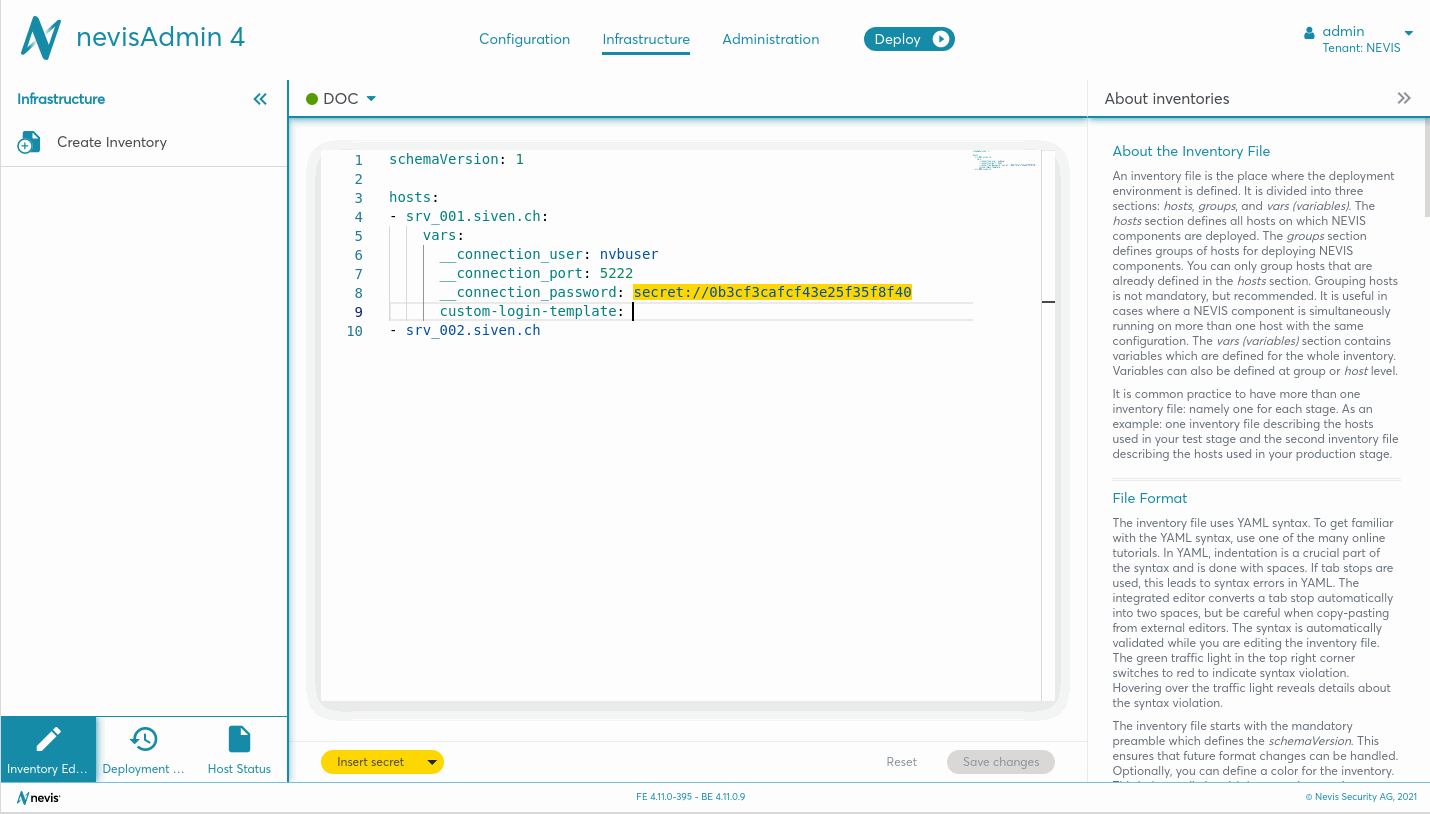The width and height of the screenshot is (1430, 814).
Task: Collapse the About inventories help panel
Action: (1404, 98)
